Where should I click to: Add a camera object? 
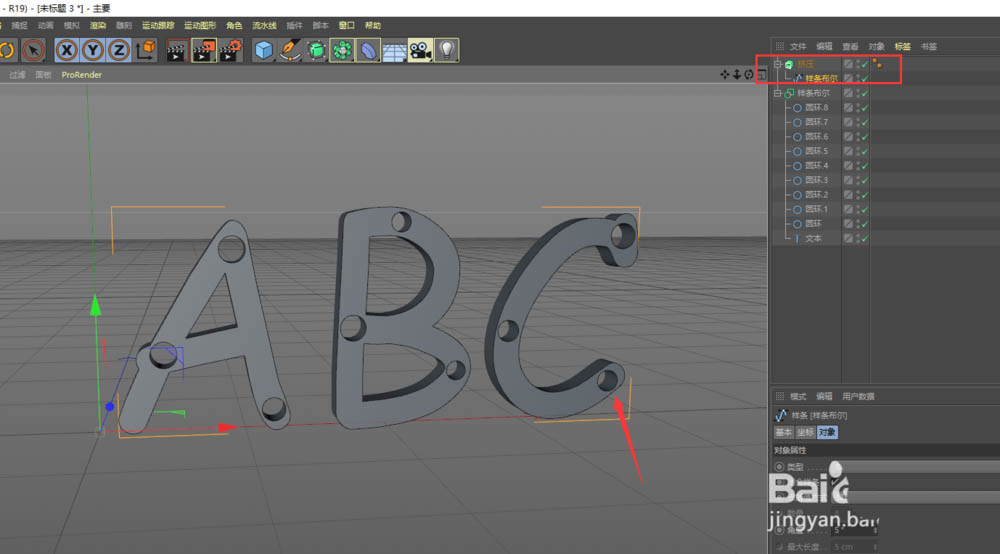tap(420, 50)
